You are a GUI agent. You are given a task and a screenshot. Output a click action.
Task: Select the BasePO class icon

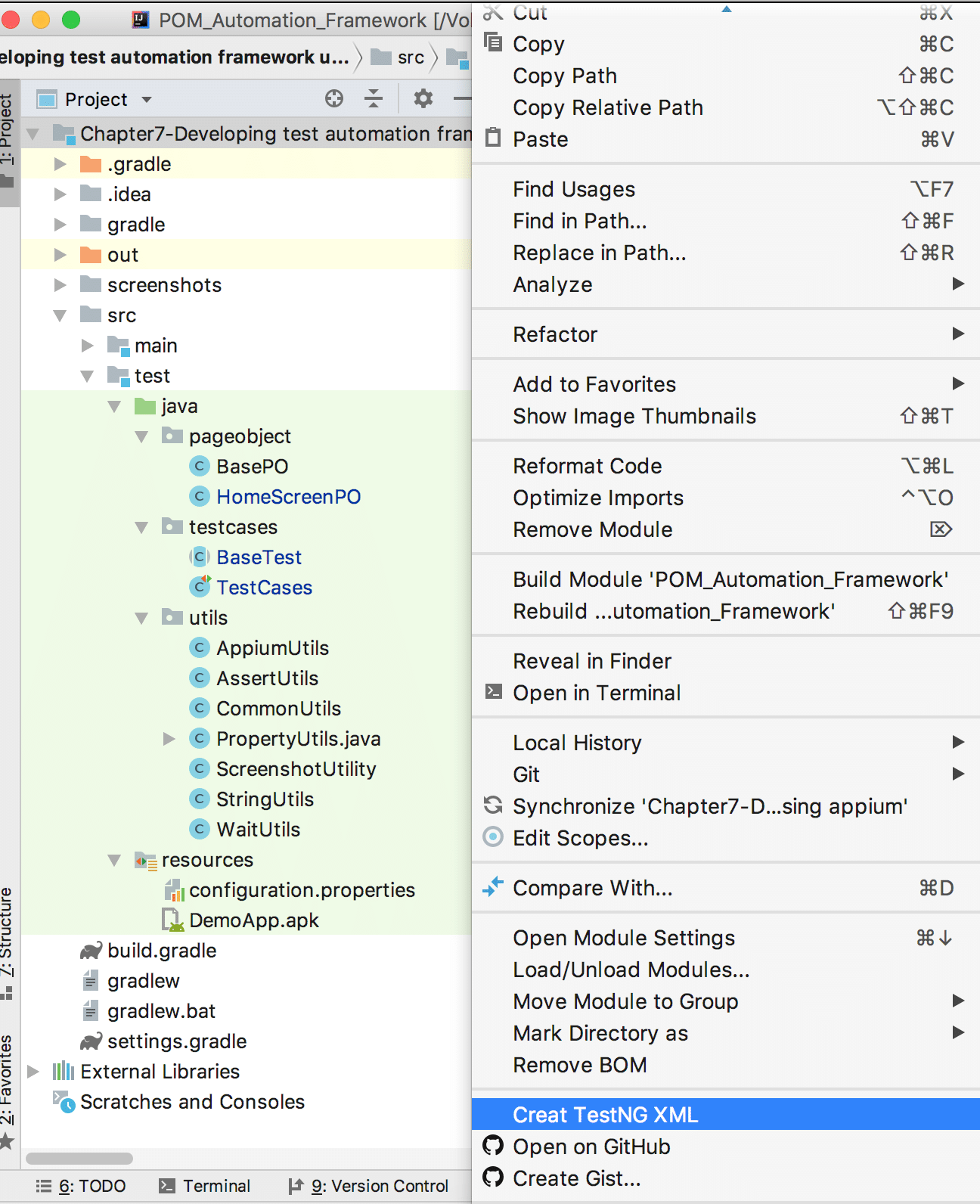[199, 467]
